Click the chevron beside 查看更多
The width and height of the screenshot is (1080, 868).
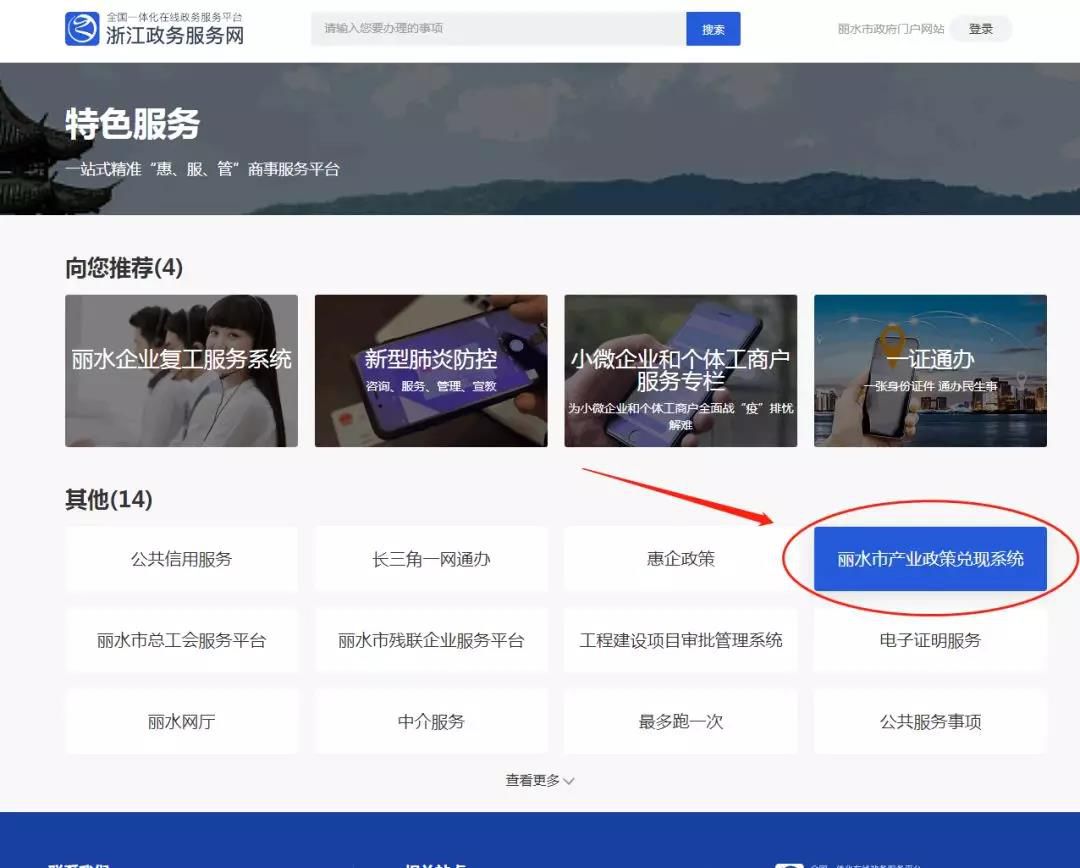[x=569, y=781]
